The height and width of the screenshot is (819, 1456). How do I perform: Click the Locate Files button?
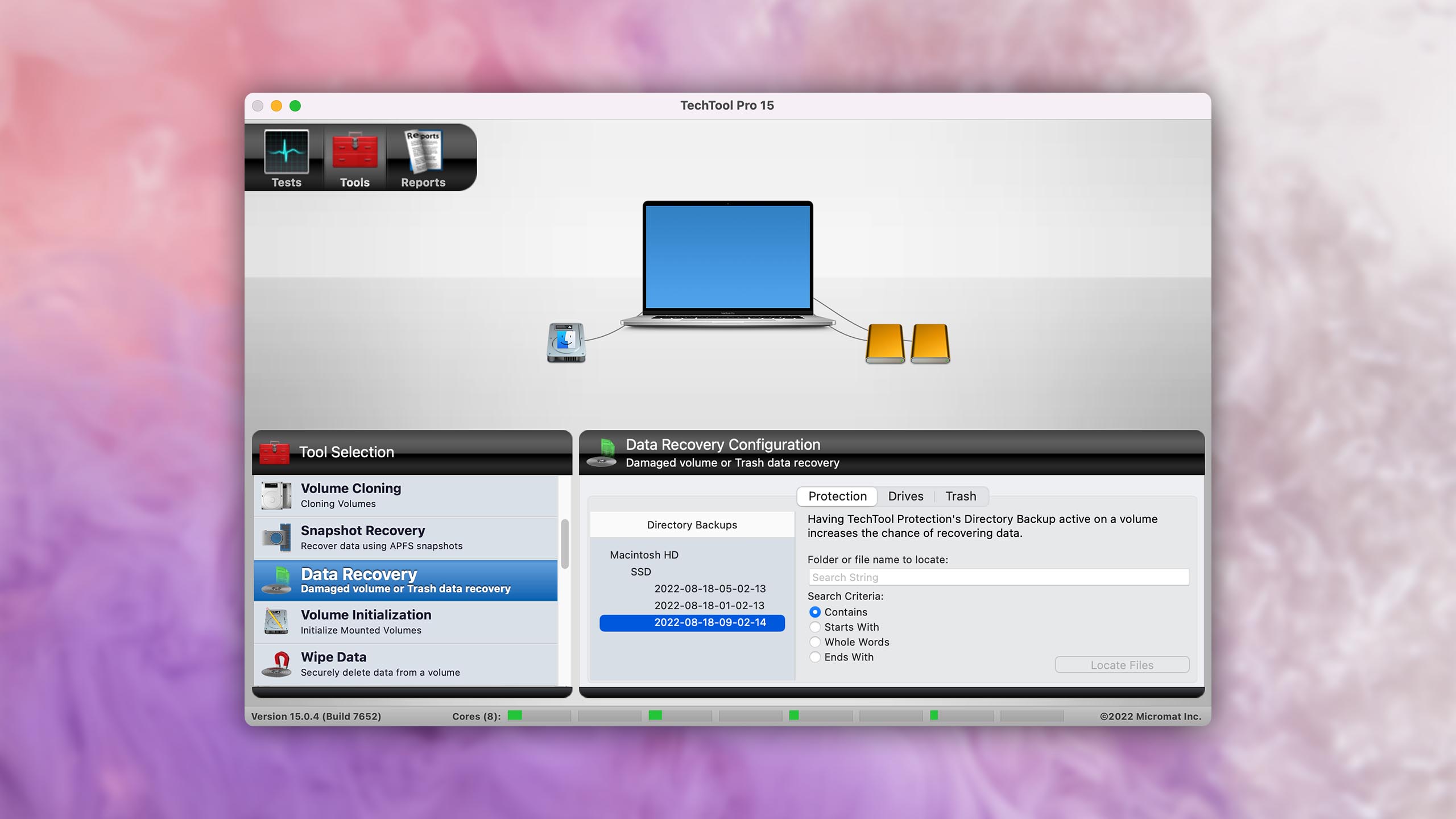click(x=1122, y=665)
